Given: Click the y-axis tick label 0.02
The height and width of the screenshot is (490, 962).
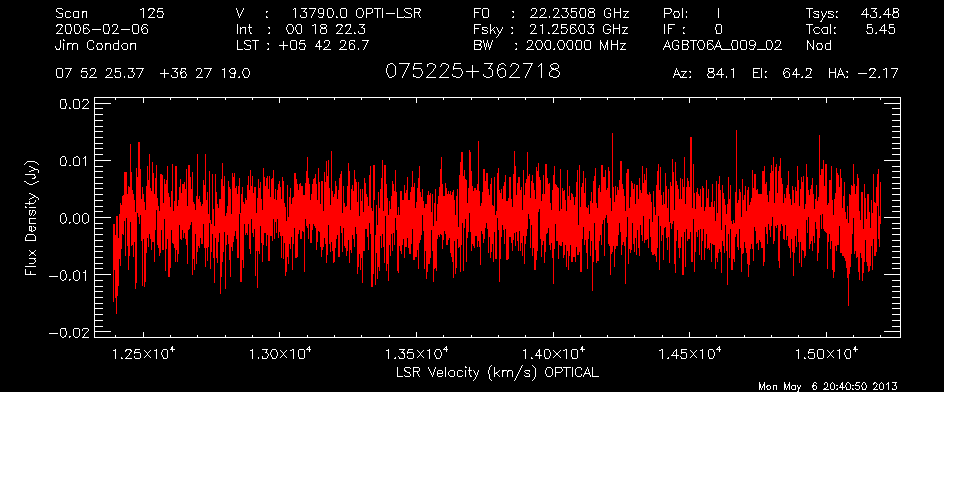Looking at the screenshot, I should [74, 104].
